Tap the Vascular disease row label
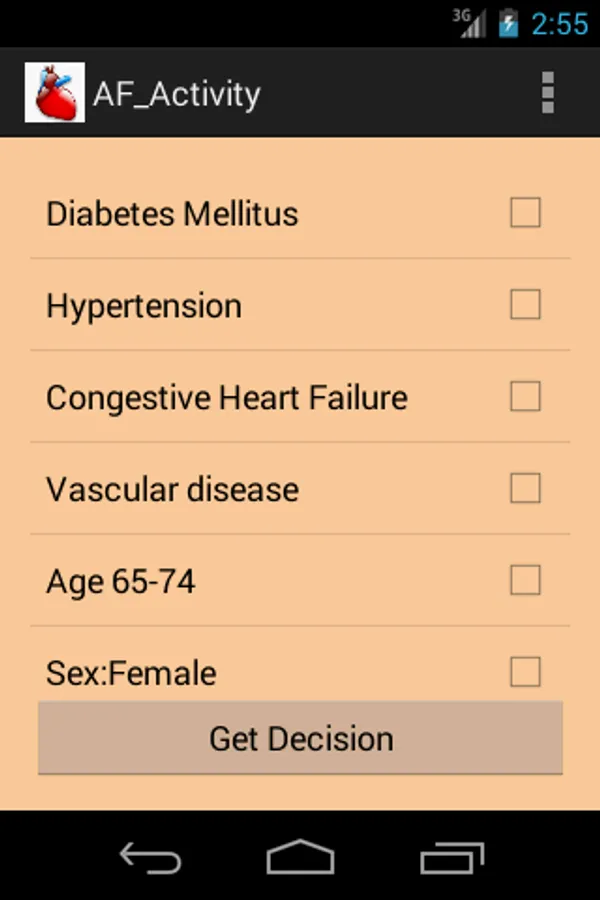This screenshot has width=600, height=900. 172,490
